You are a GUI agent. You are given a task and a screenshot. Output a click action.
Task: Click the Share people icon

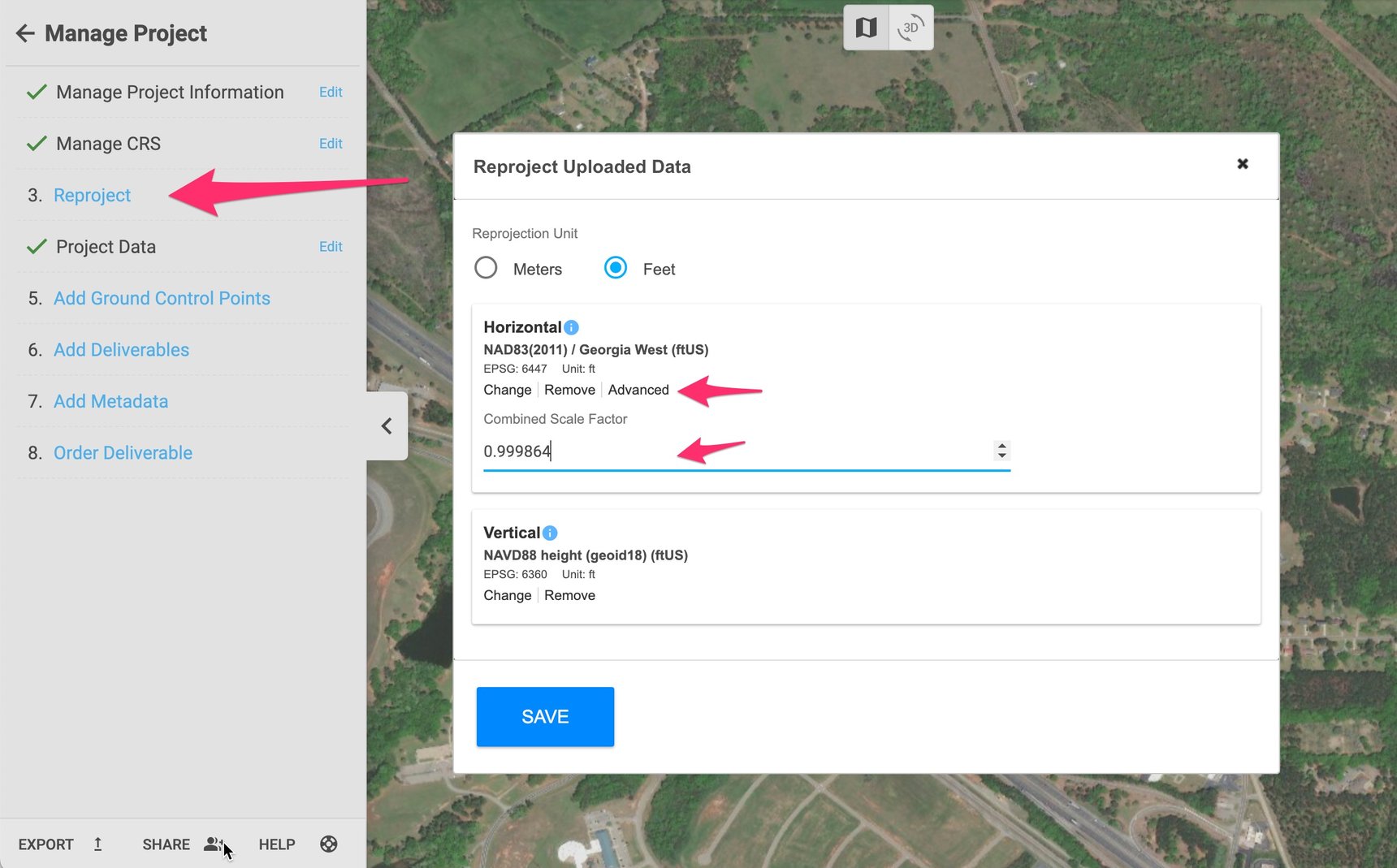[x=213, y=844]
